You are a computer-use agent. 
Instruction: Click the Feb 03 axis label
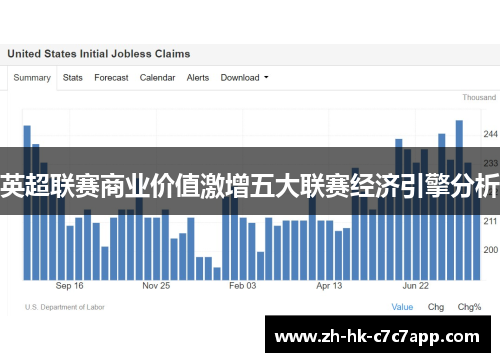click(242, 286)
